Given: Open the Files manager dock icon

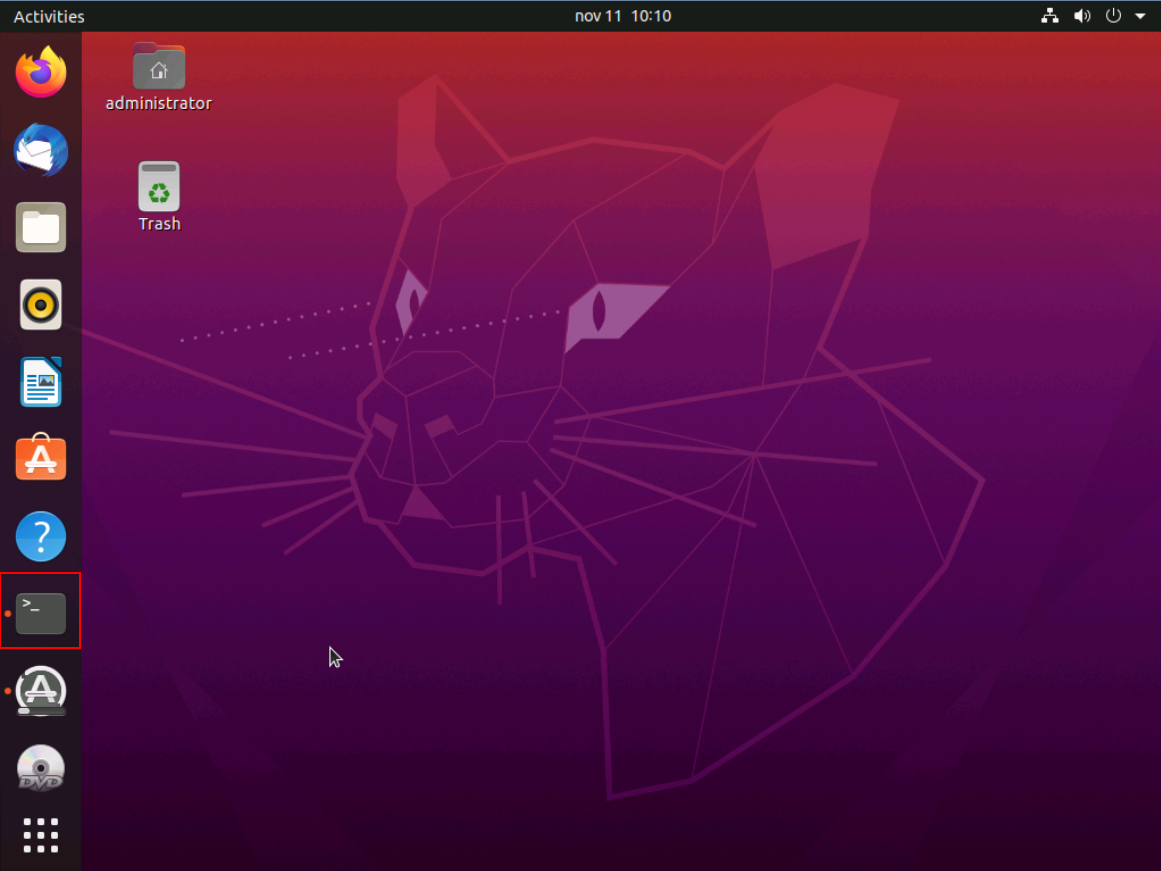Looking at the screenshot, I should 41,227.
